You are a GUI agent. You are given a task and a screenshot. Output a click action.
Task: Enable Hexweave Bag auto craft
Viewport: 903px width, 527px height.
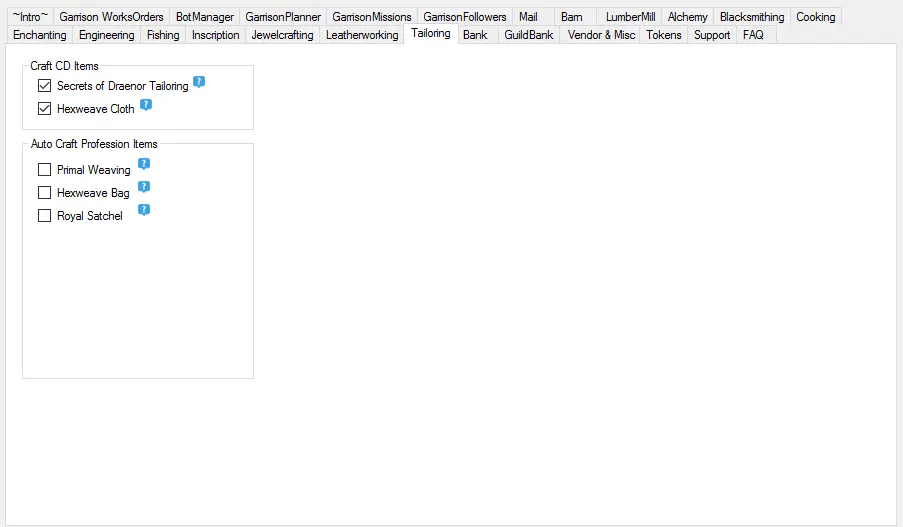point(44,193)
